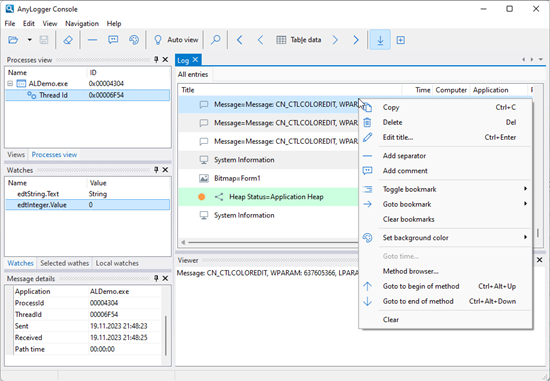The width and height of the screenshot is (550, 381).
Task: Expand Set background color submenu
Action: [x=445, y=238]
